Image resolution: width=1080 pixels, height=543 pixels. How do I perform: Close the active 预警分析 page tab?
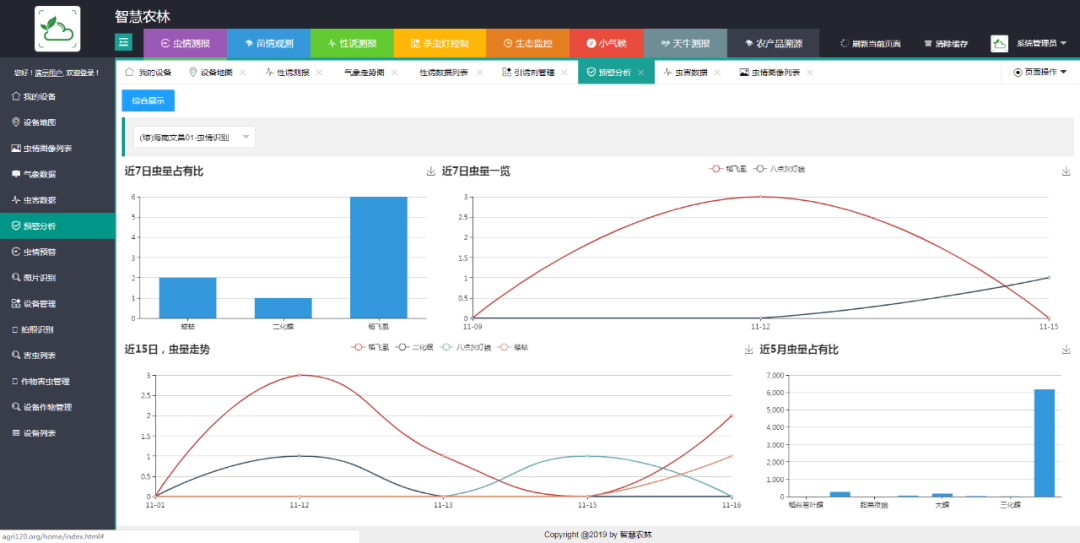tap(641, 72)
